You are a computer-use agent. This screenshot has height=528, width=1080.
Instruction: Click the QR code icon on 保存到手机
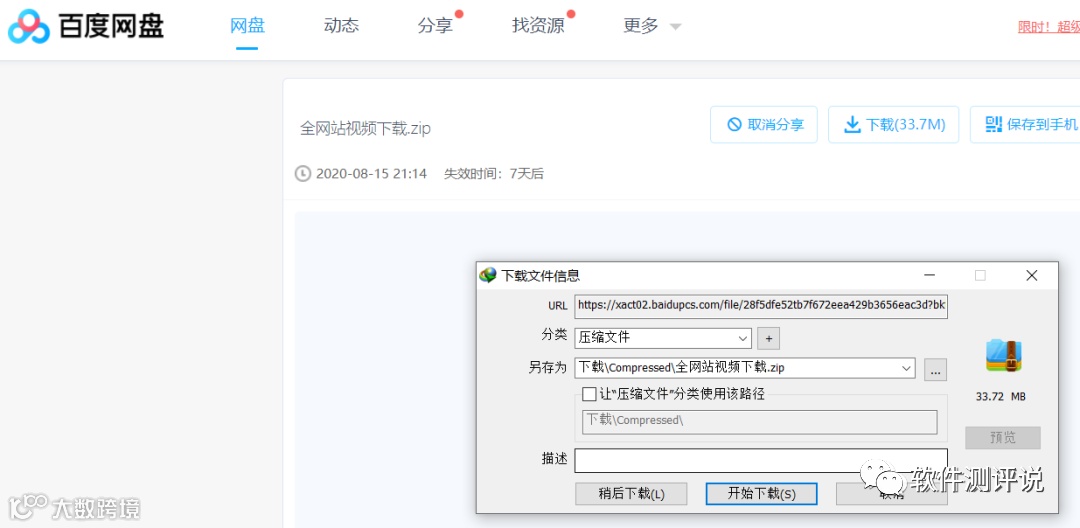[x=993, y=124]
